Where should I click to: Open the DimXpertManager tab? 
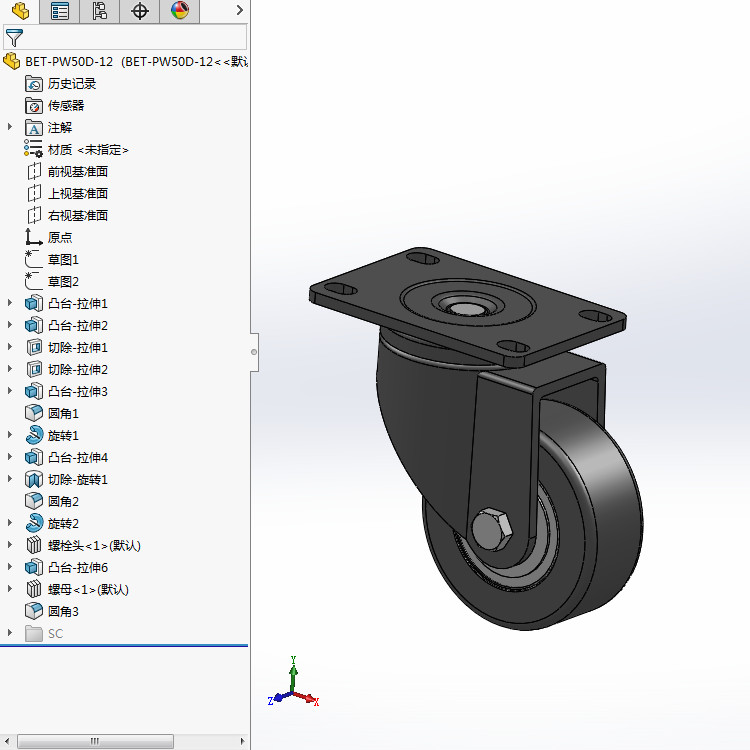[140, 11]
